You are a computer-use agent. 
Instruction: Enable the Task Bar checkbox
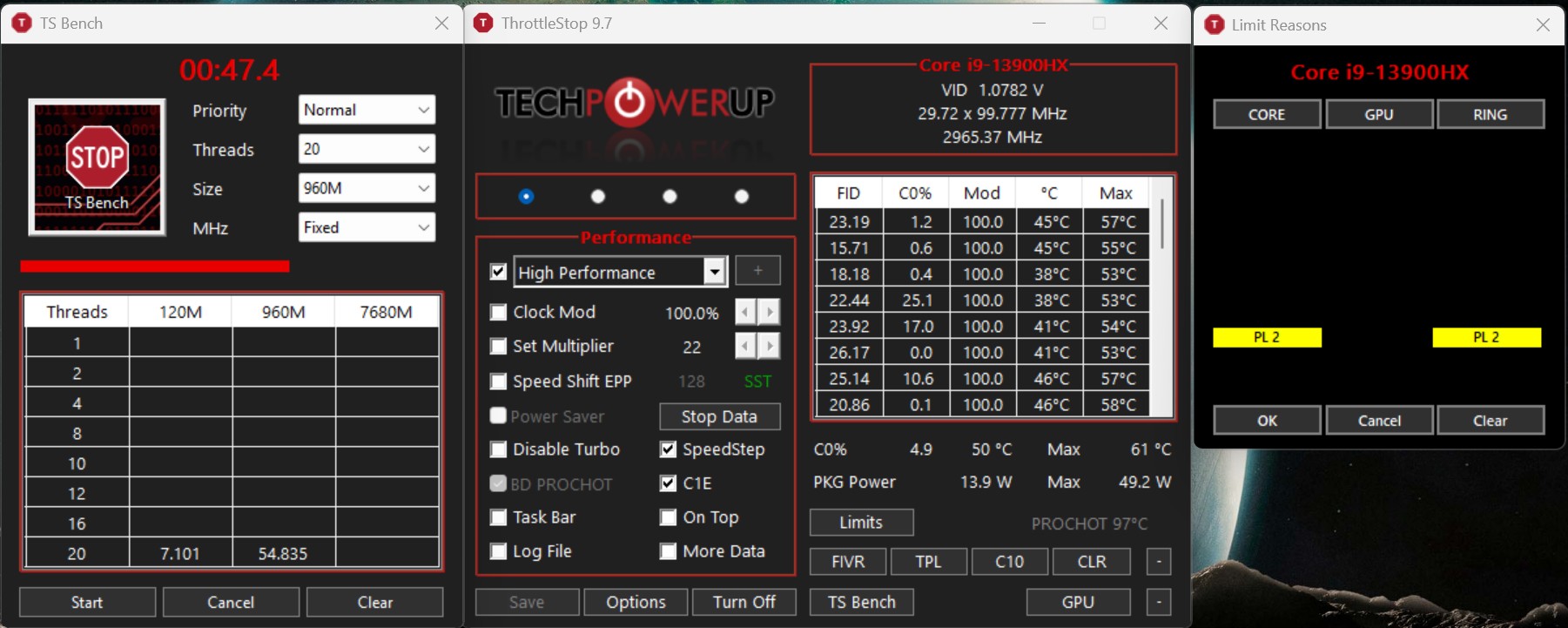(499, 517)
